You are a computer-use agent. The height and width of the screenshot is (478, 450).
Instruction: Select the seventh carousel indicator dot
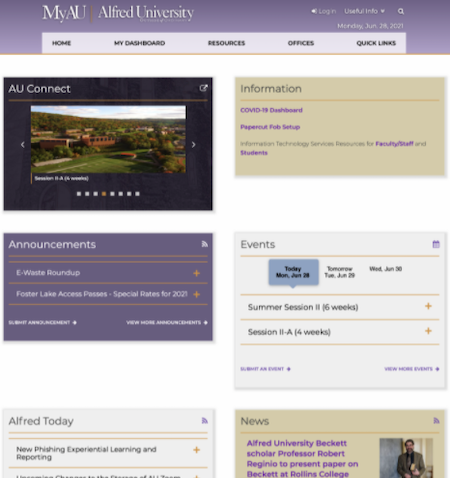coord(129,194)
